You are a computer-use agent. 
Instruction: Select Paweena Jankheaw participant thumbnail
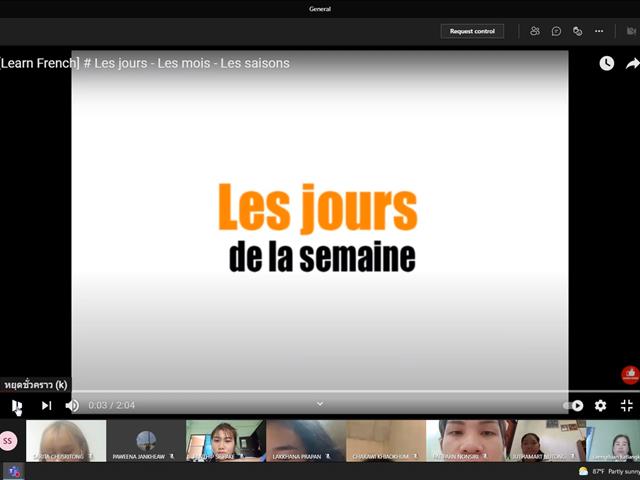tap(146, 441)
